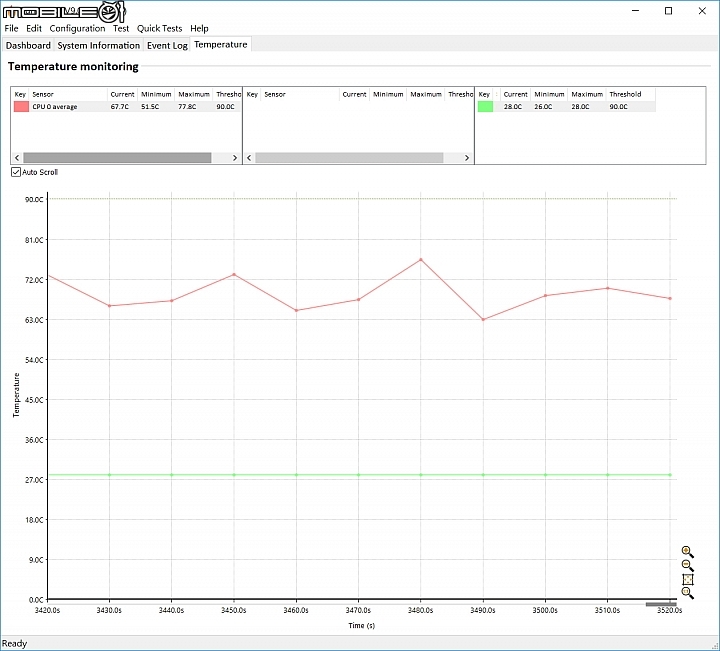Screen dimensions: 720x651
Task: Click the MobileMeter app logo
Action: click(x=64, y=11)
